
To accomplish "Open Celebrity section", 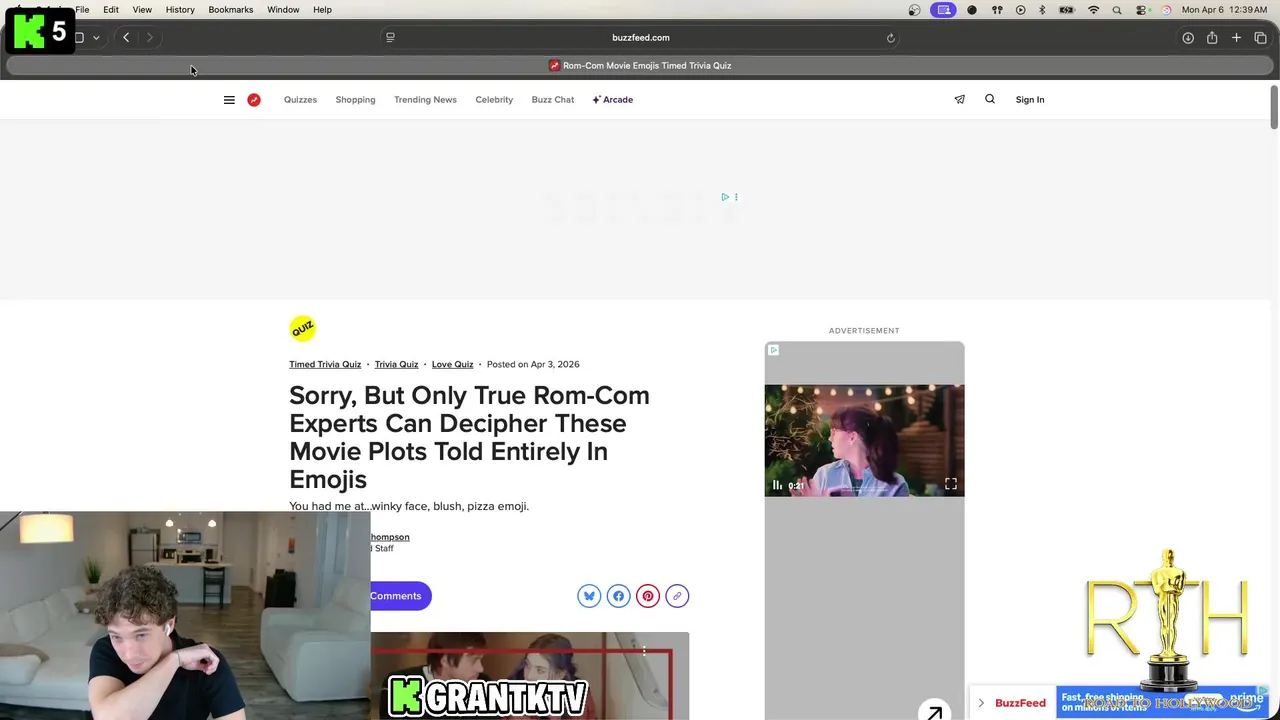I will tap(494, 100).
